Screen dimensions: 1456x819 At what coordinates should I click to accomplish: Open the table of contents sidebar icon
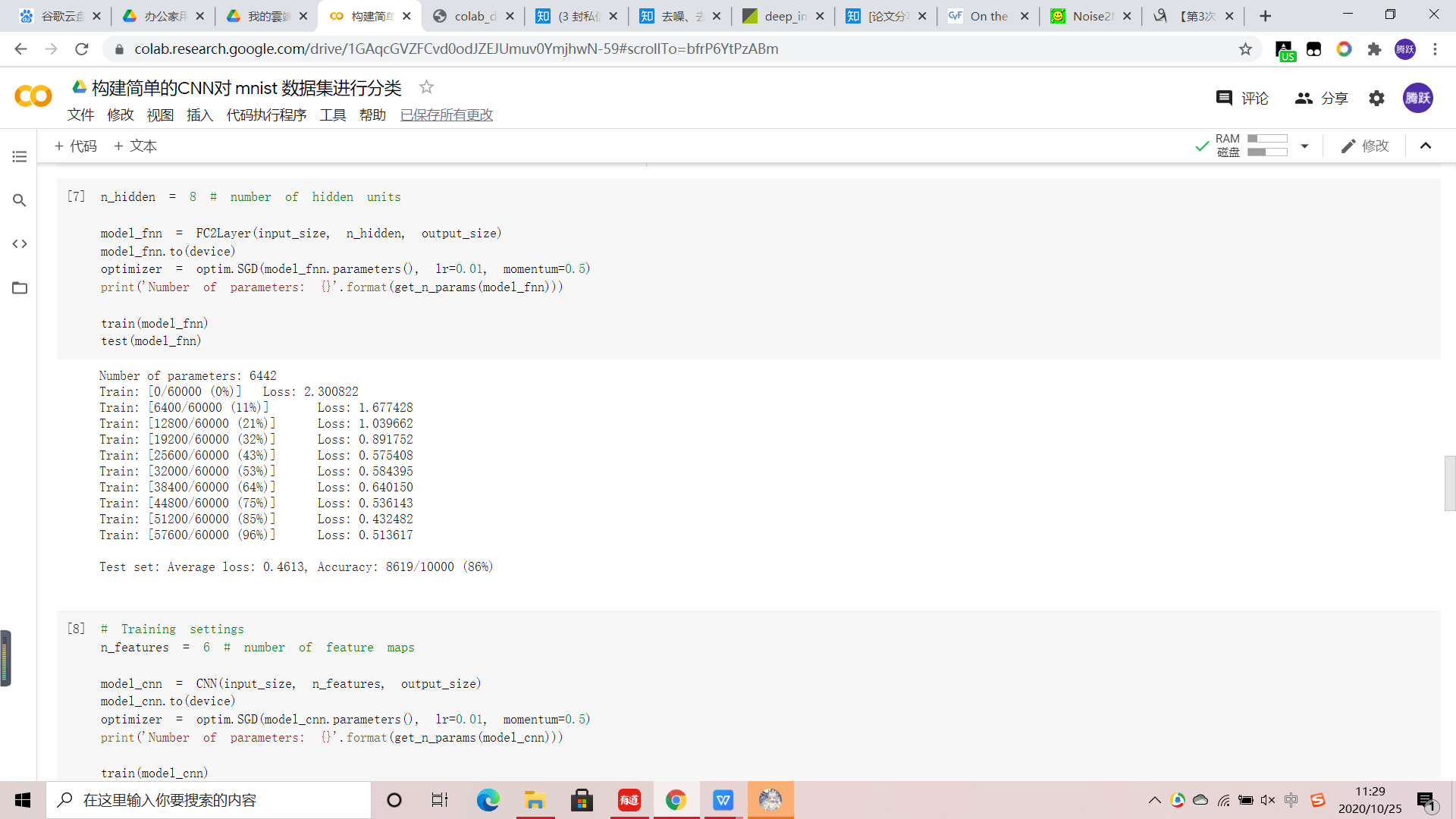coord(20,156)
